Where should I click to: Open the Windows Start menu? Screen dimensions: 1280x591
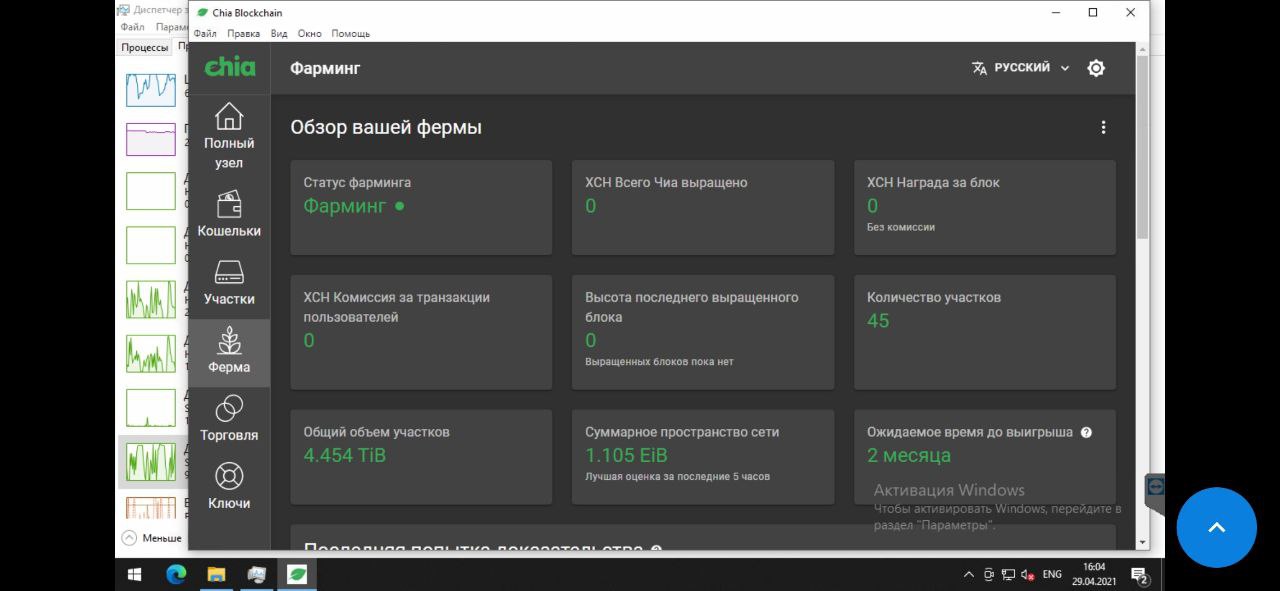135,574
